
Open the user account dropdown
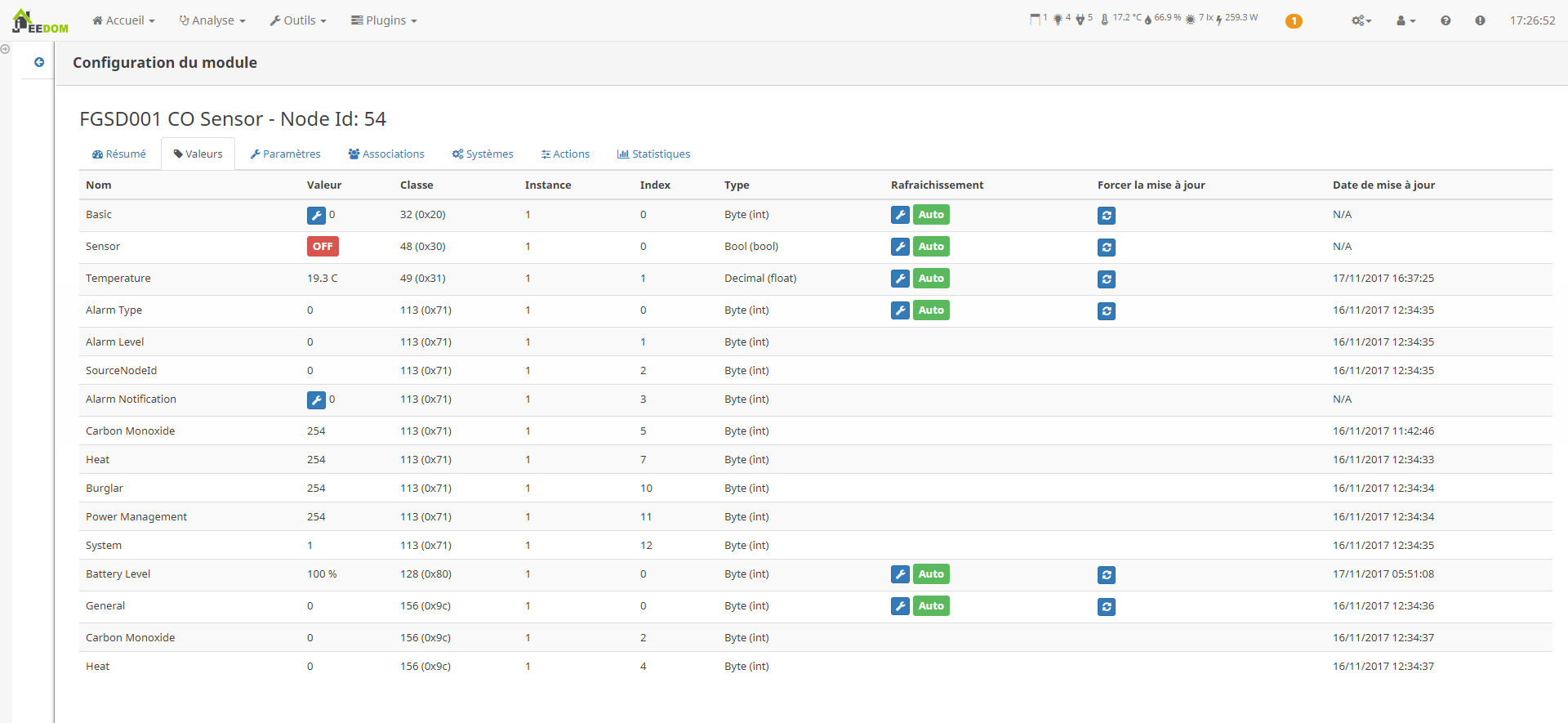[1405, 20]
